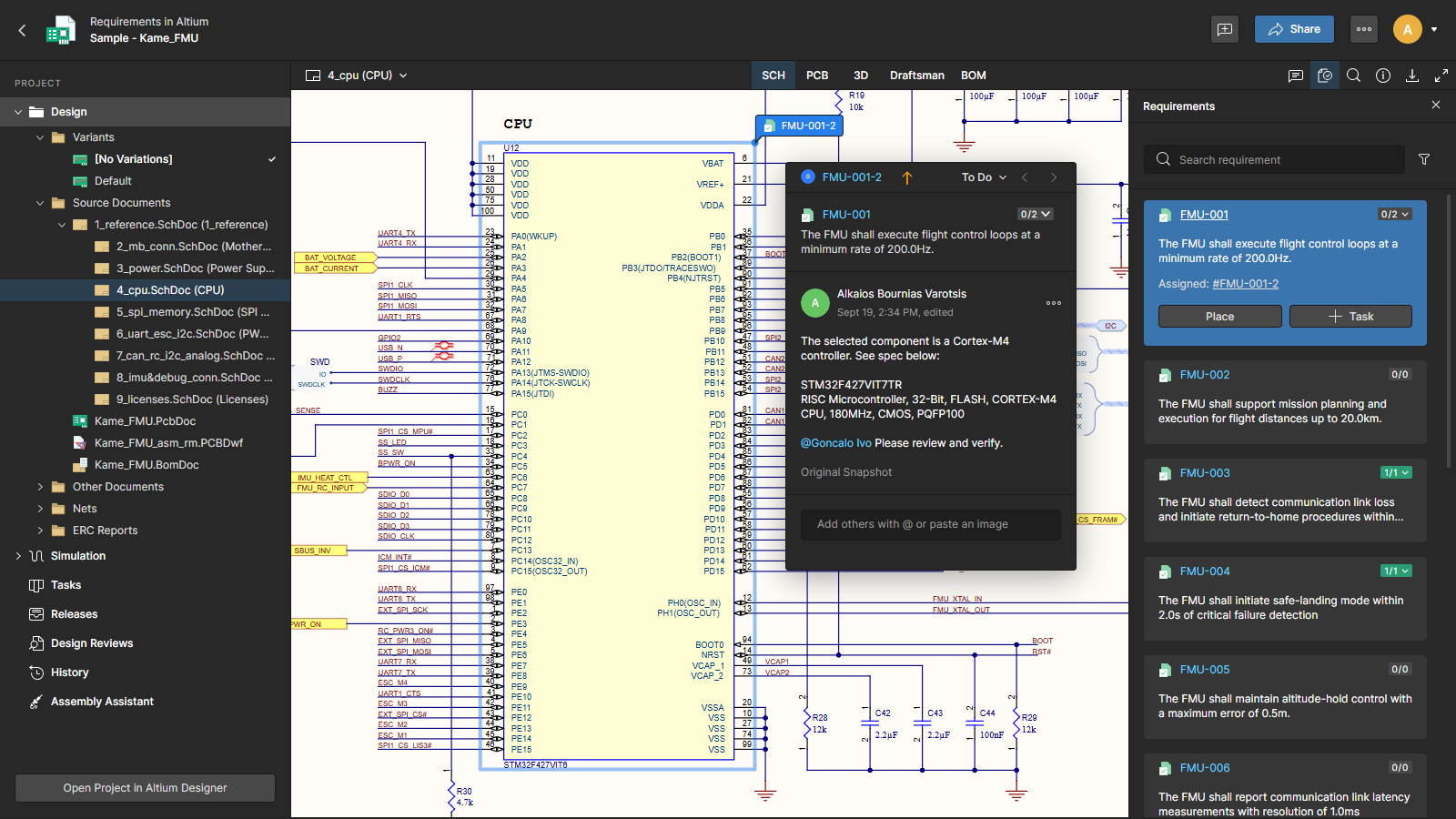Select the Requirements panel icon in the toolbar
This screenshot has height=819, width=1456.
click(1324, 76)
